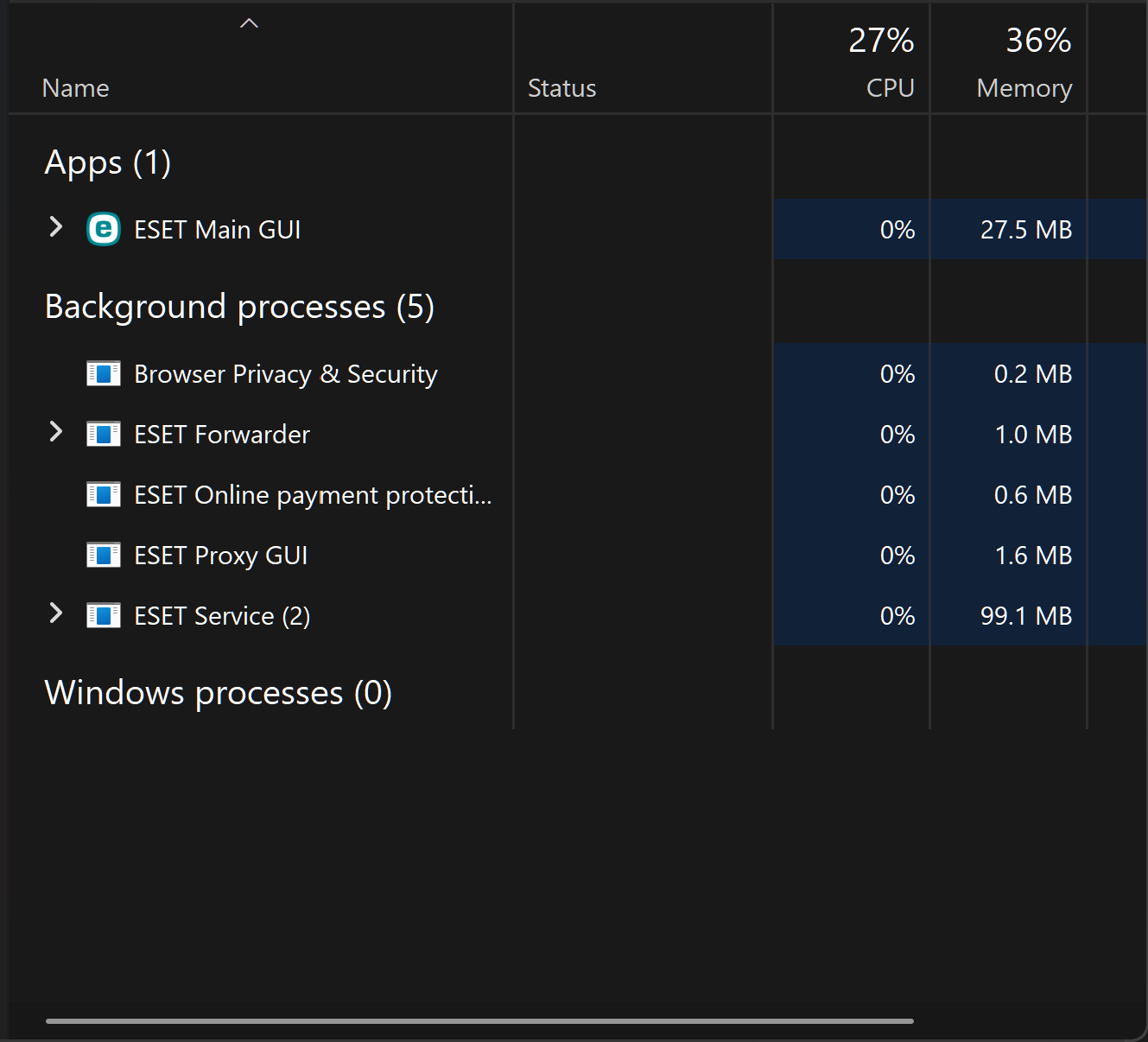Click the ESET Proxy GUI process icon
The image size is (1148, 1042).
[x=104, y=555]
